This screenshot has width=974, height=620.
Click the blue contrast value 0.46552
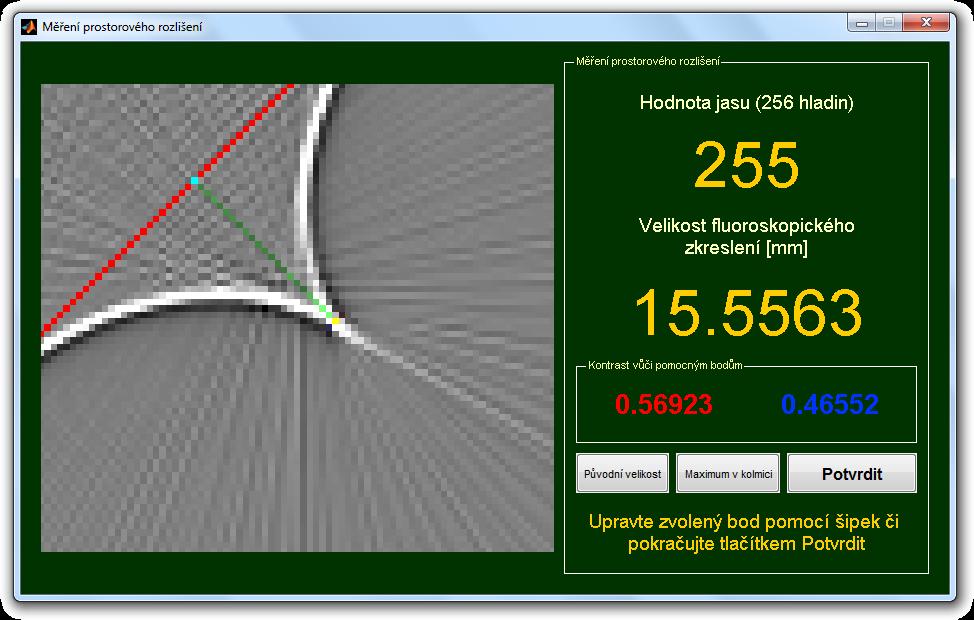coord(829,404)
